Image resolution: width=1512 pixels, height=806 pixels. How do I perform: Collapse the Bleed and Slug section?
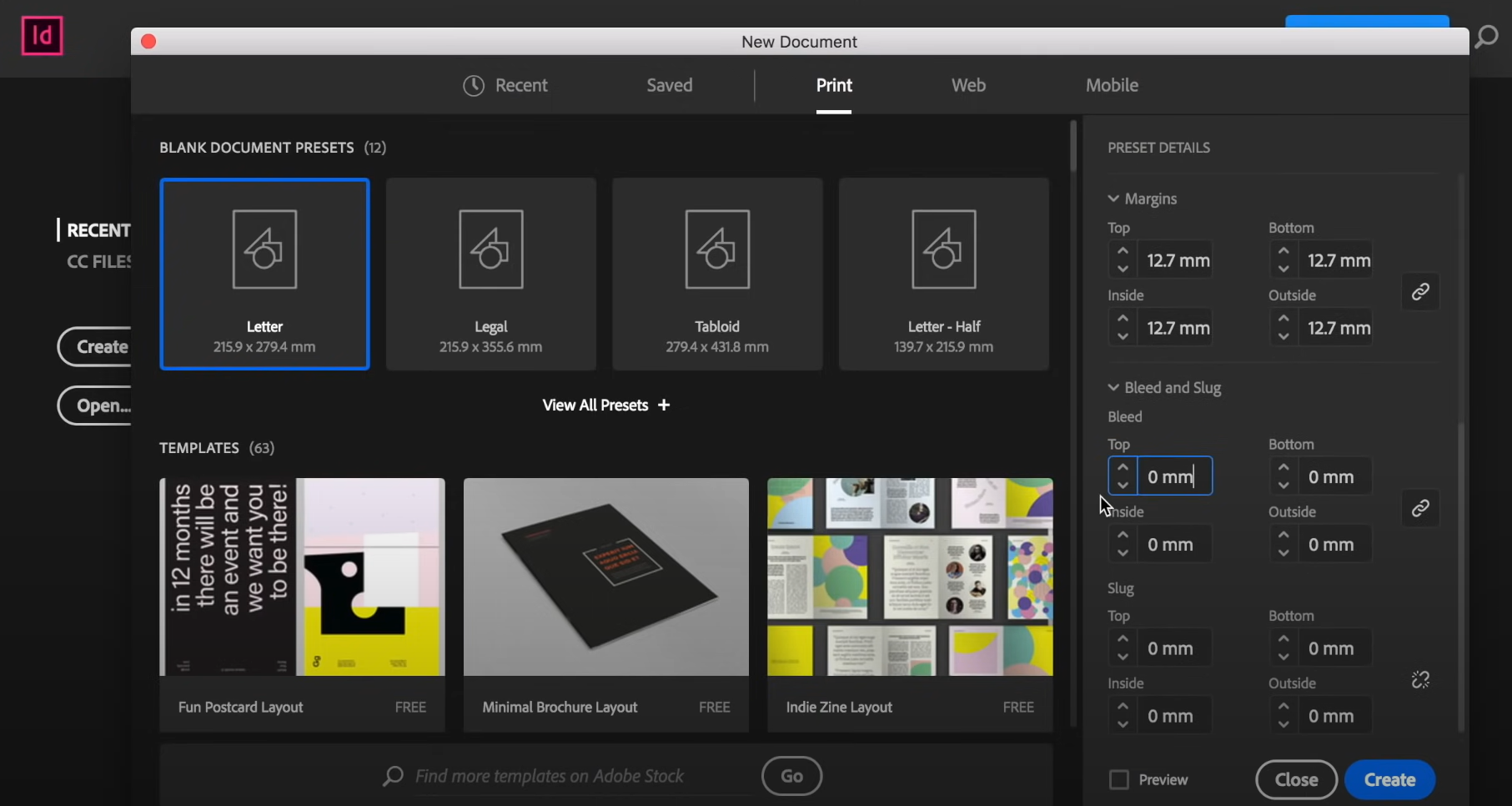[1114, 387]
